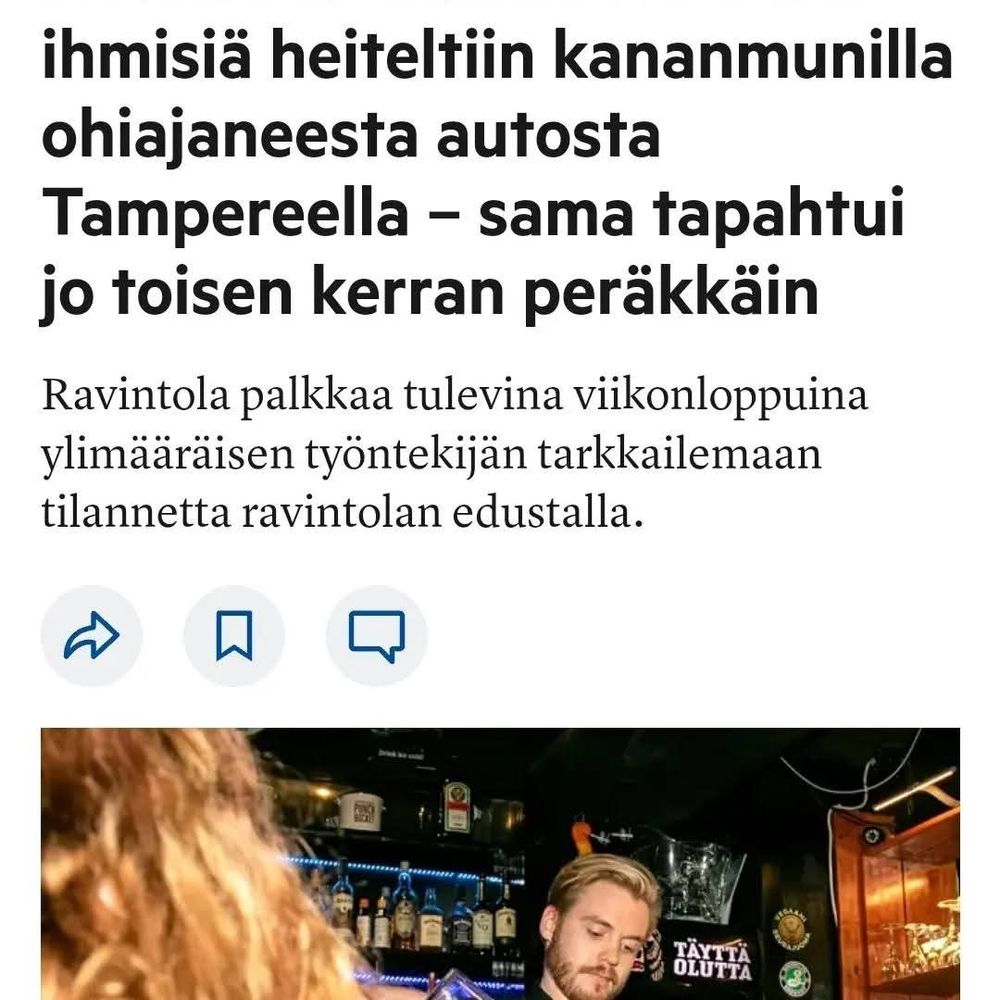Save article with the bookmark icon
Viewport: 1000px width, 1000px height.
pos(234,636)
